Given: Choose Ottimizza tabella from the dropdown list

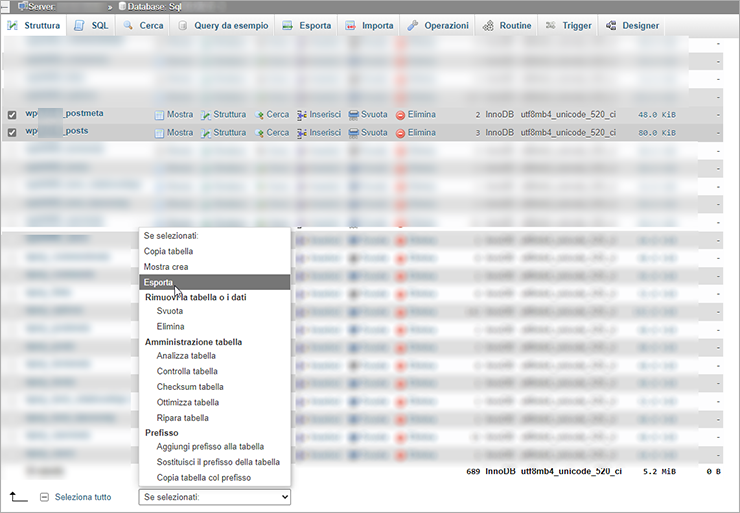Looking at the screenshot, I should (x=188, y=402).
